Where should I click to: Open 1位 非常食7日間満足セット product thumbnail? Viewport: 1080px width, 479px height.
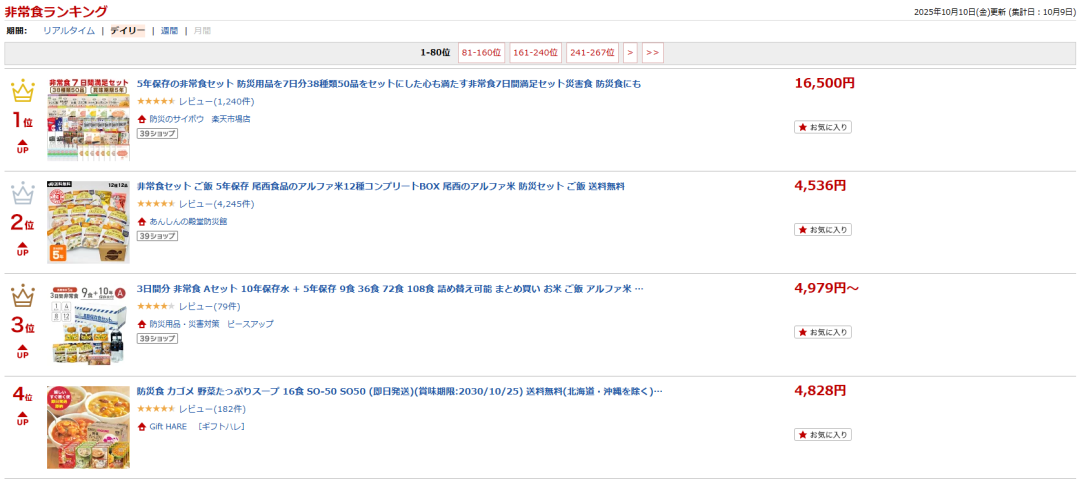pos(88,119)
